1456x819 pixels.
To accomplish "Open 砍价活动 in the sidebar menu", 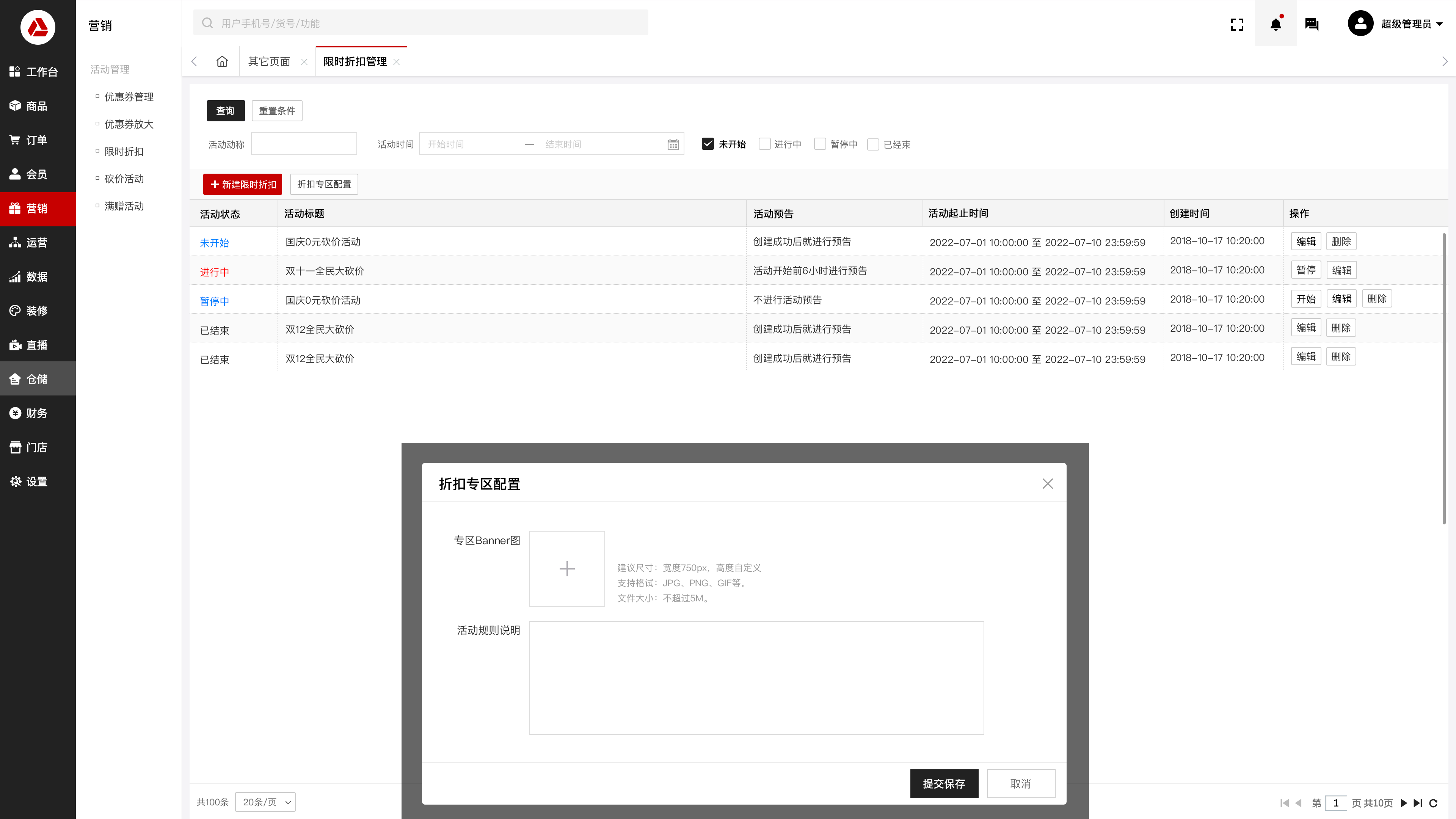I will (x=124, y=179).
